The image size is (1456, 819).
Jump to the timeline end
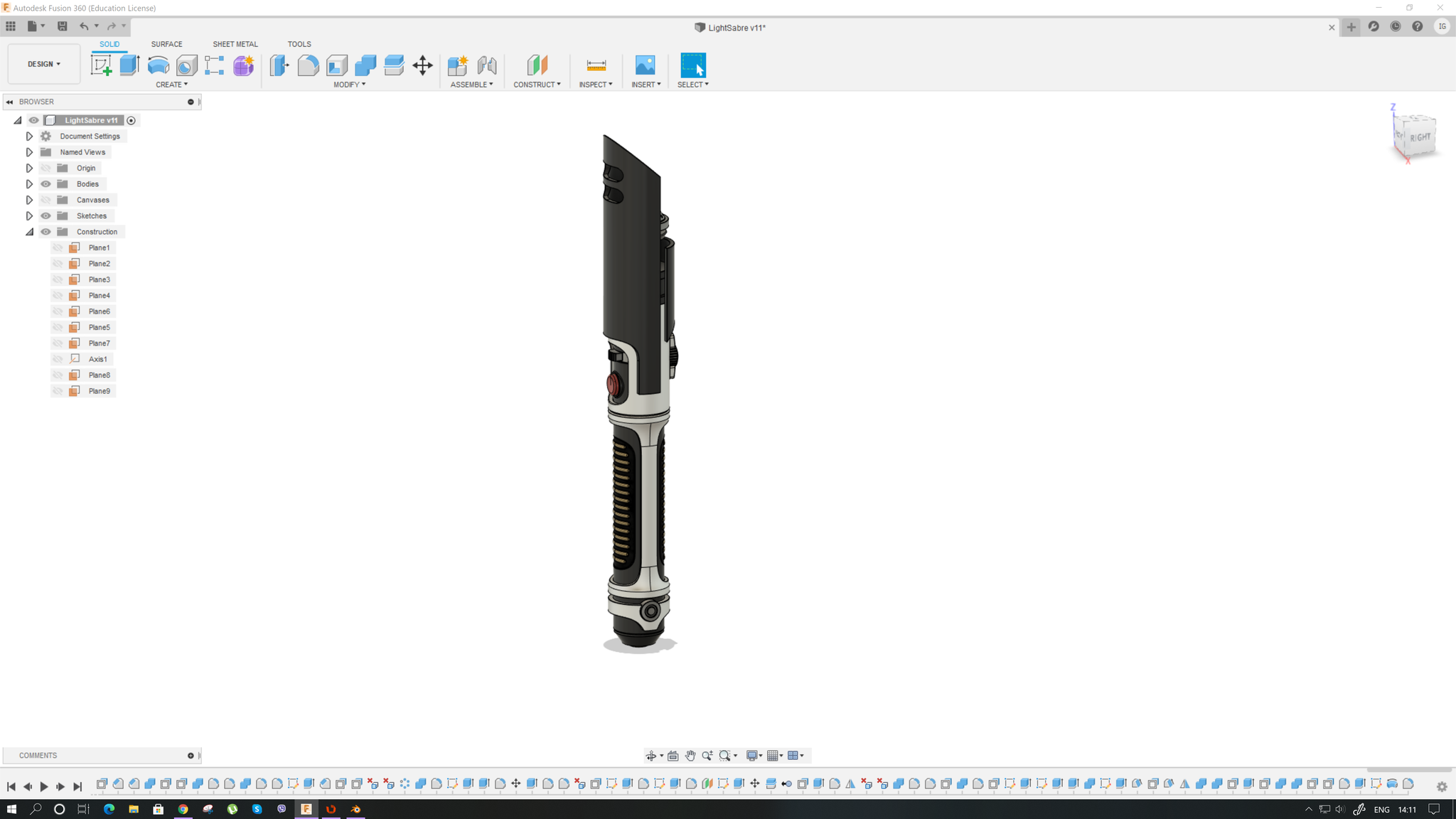[77, 786]
